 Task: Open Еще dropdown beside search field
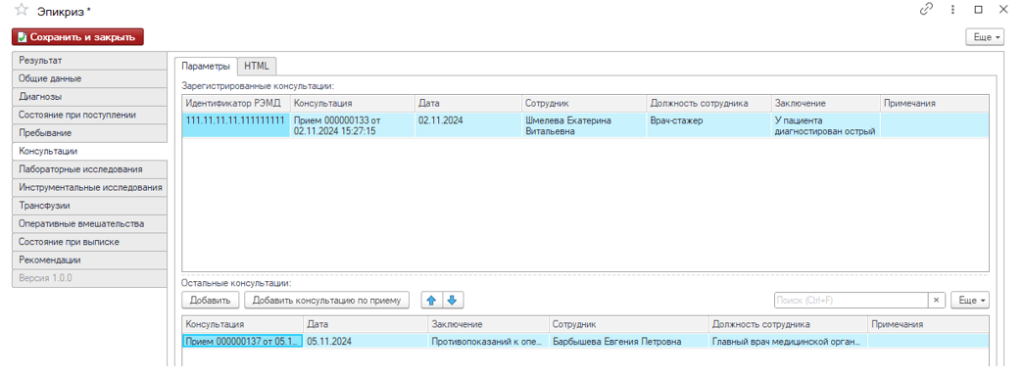click(x=969, y=300)
